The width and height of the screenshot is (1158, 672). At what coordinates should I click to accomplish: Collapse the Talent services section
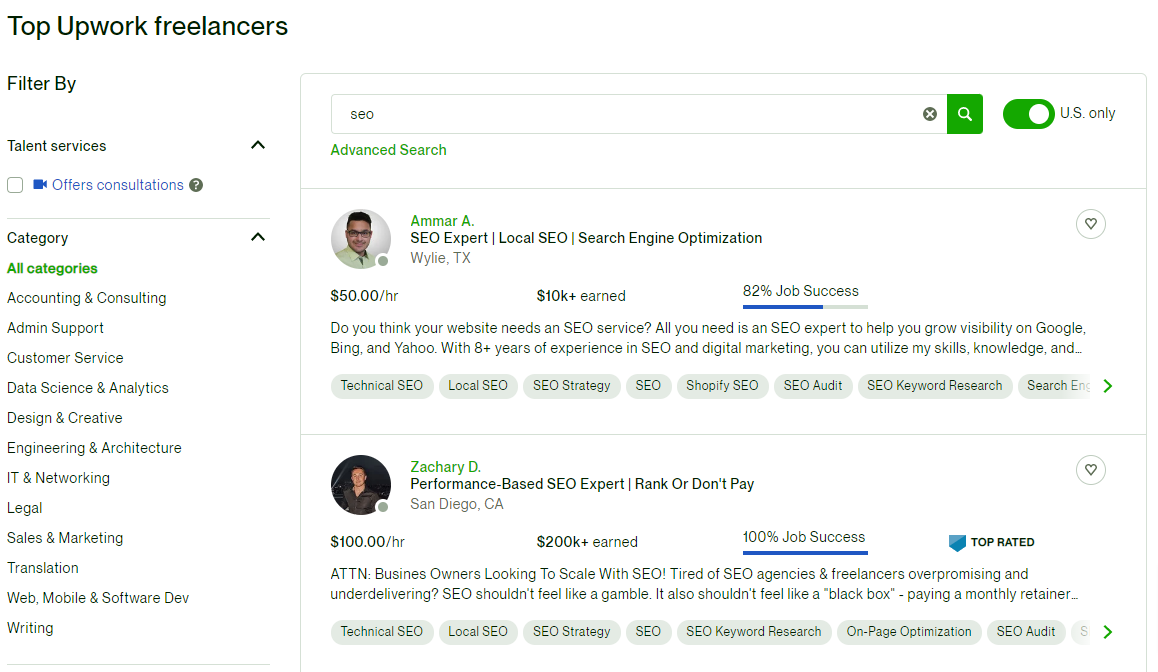[x=258, y=145]
